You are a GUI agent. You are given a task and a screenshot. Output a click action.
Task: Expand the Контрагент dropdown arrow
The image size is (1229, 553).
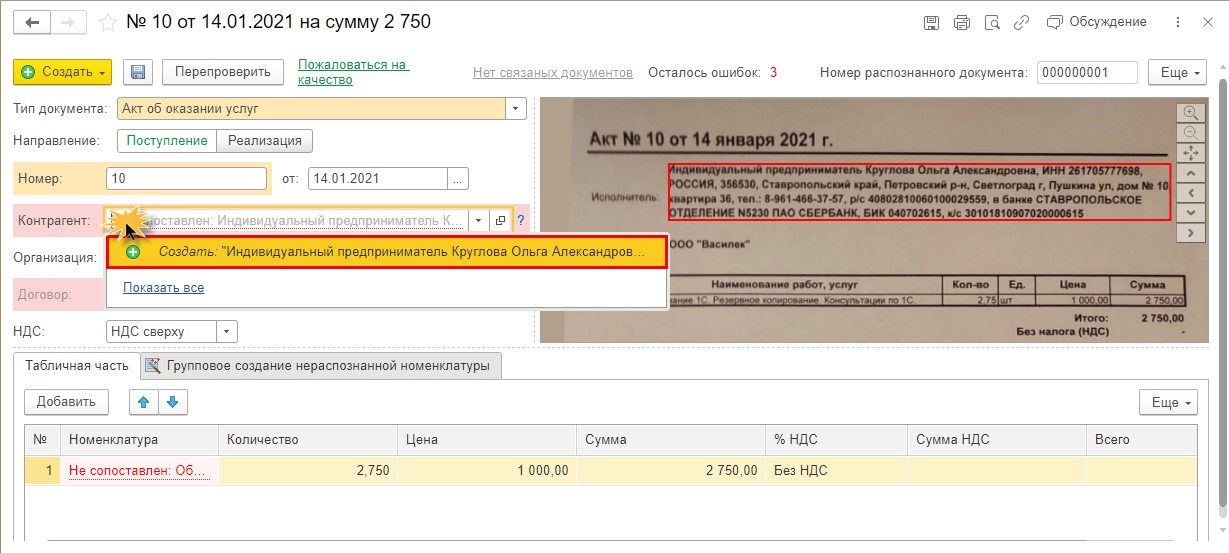click(478, 220)
